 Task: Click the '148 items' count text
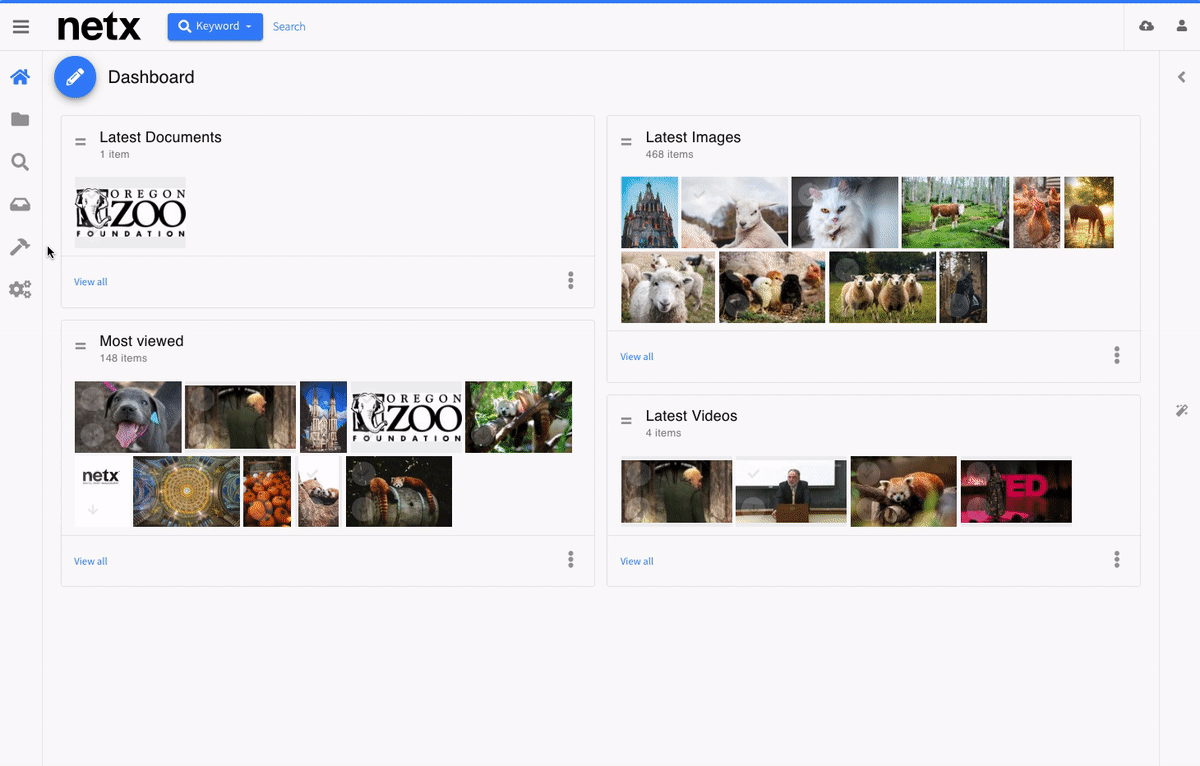tap(124, 358)
